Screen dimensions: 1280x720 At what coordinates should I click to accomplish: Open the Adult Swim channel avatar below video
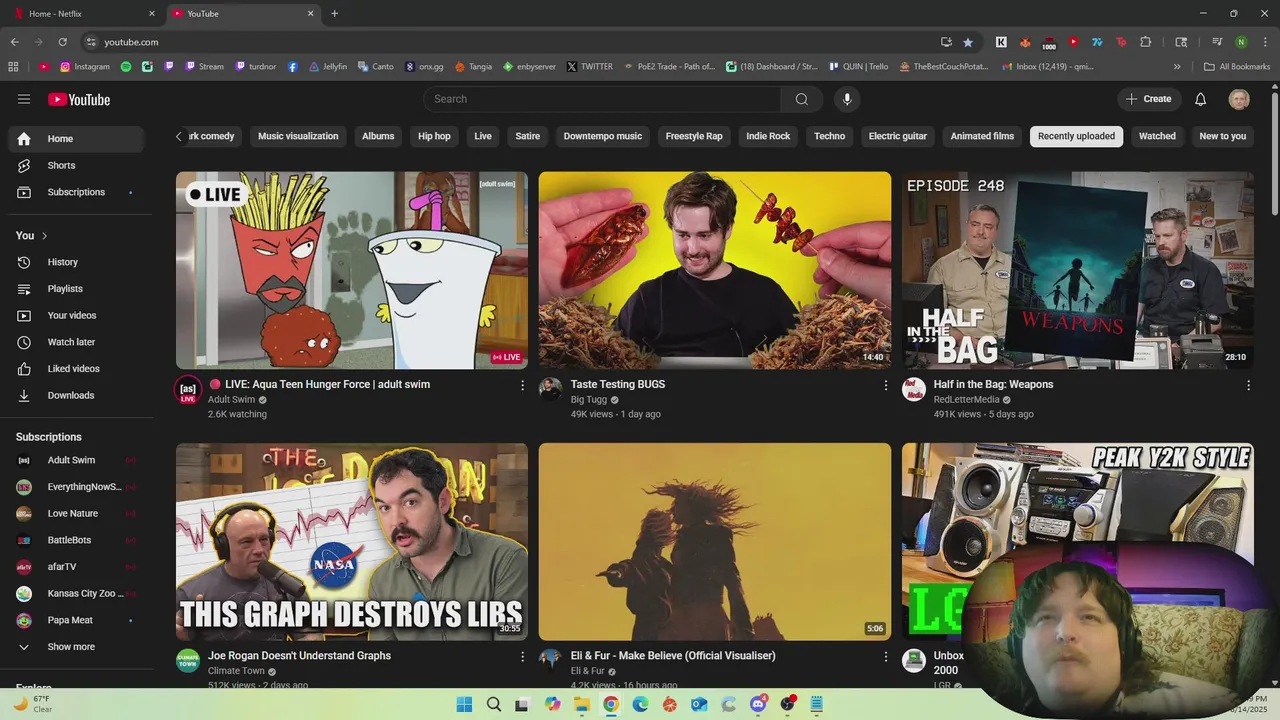point(188,390)
